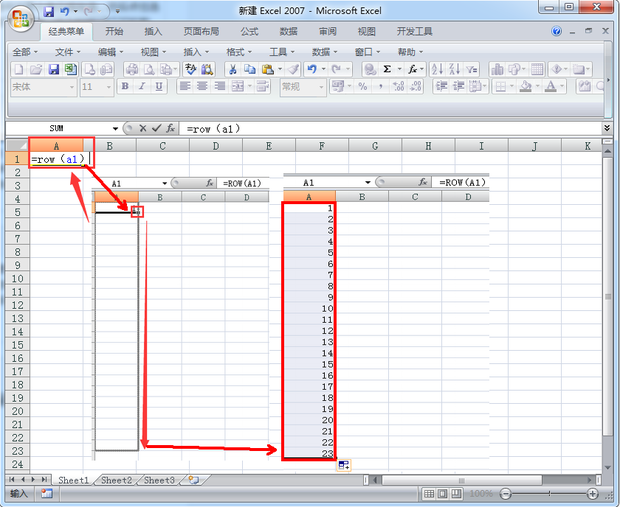620x507 pixels.
Task: Click the scissors cut icon
Action: click(233, 70)
